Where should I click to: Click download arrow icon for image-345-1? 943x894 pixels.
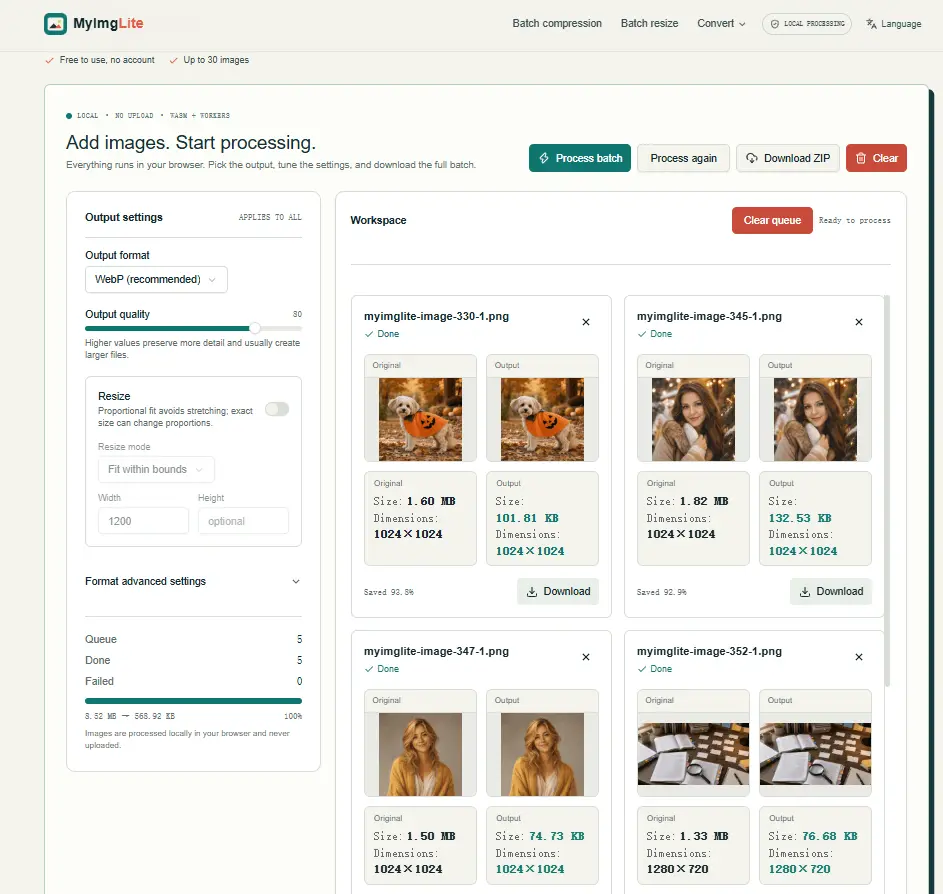[805, 592]
